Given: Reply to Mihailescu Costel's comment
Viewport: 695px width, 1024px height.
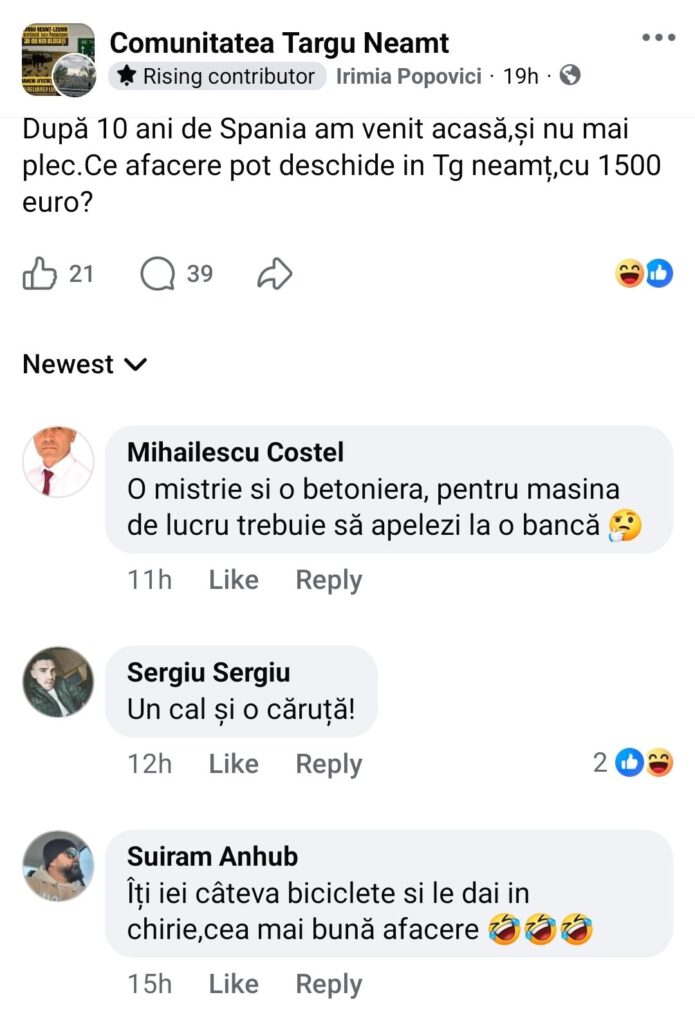Looking at the screenshot, I should click(x=328, y=580).
